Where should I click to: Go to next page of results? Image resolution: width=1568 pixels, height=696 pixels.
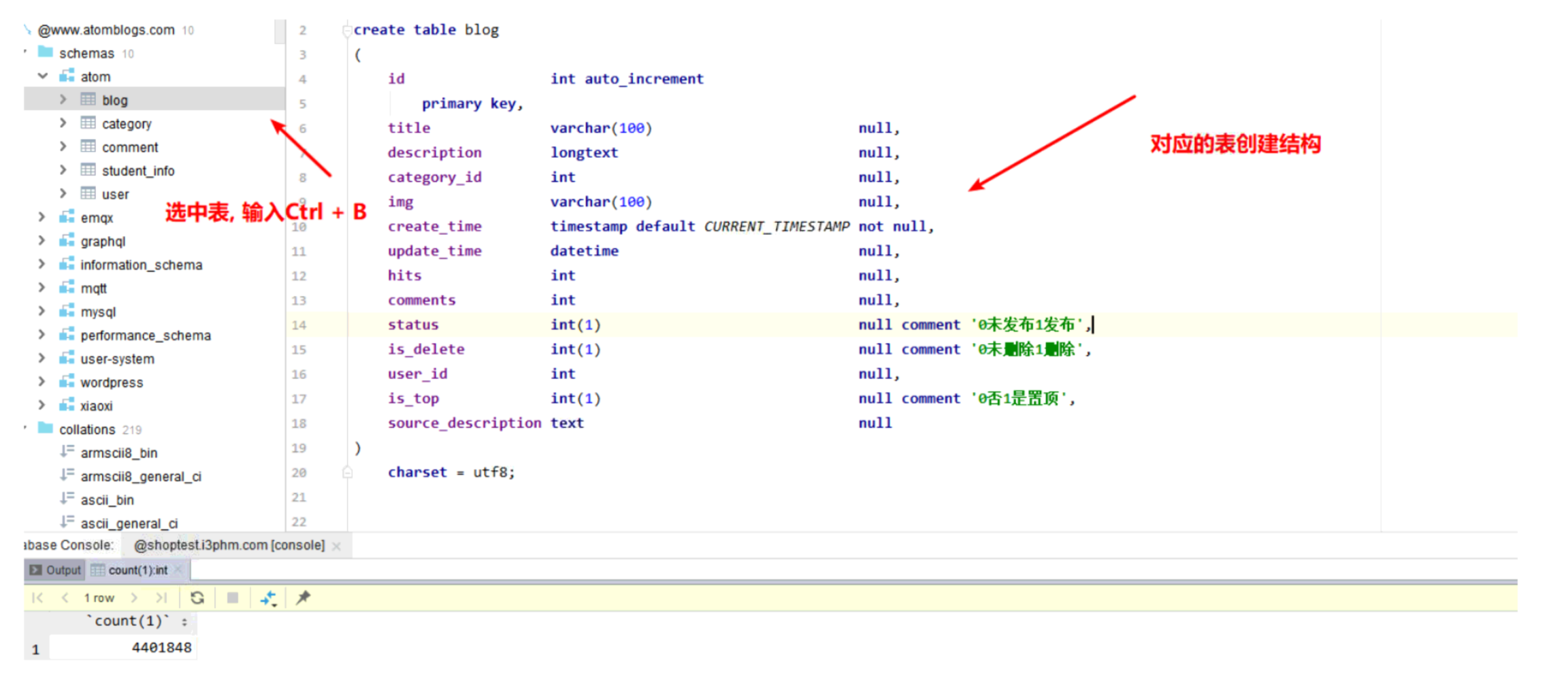(x=134, y=597)
